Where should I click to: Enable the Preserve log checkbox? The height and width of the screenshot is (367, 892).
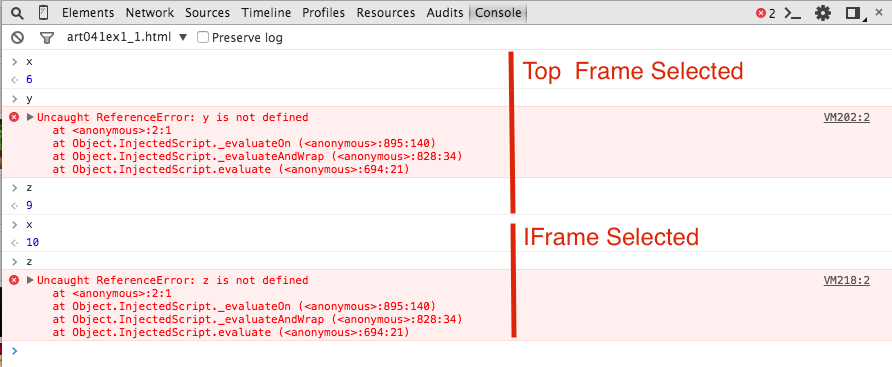(203, 38)
